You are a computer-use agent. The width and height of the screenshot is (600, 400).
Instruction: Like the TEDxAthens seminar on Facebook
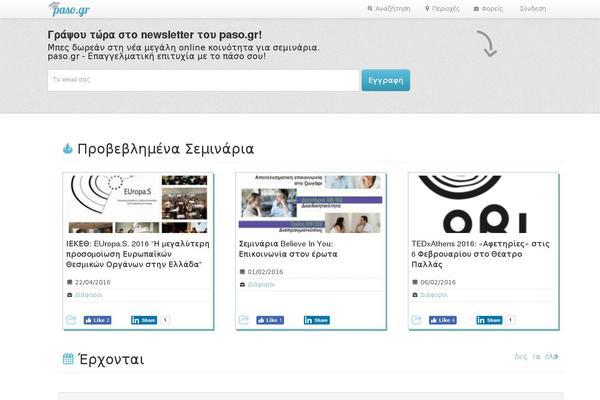click(443, 320)
